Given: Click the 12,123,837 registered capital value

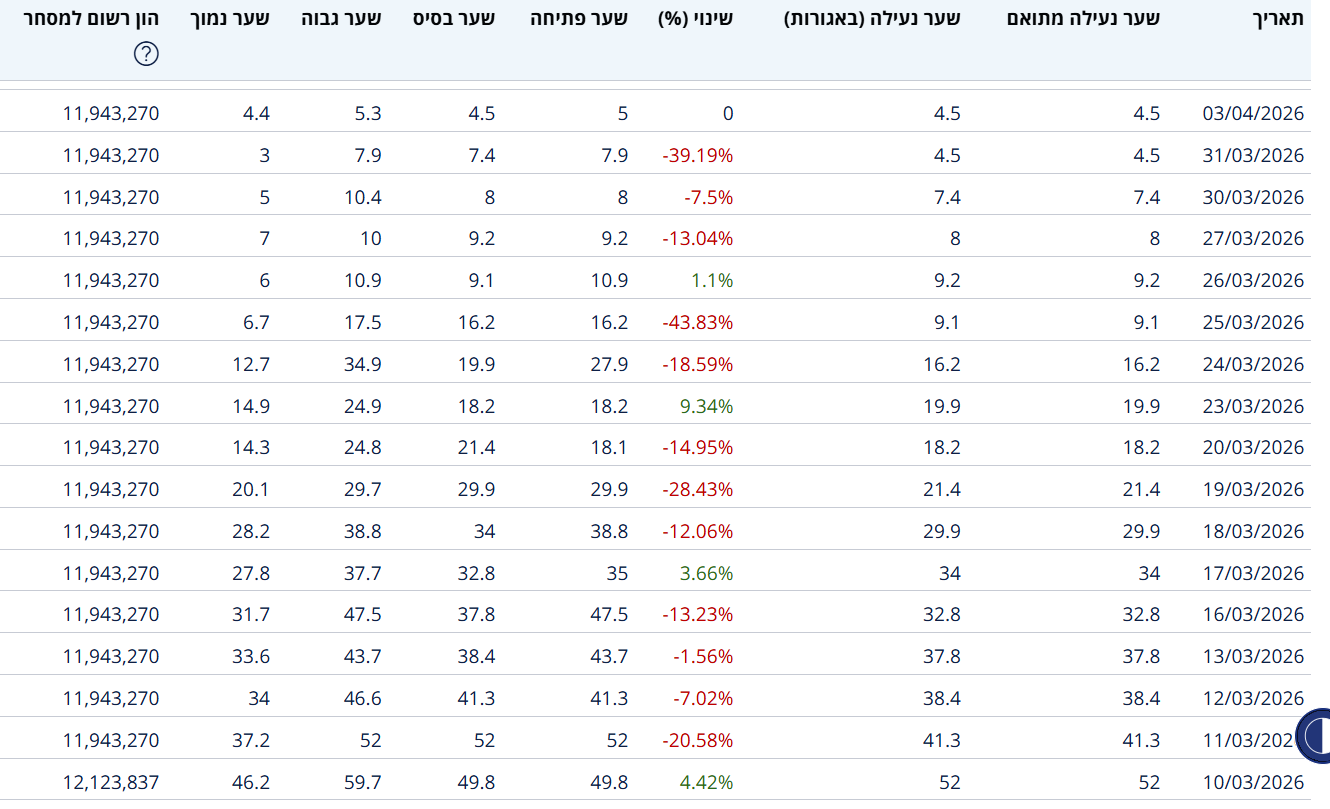Looking at the screenshot, I should click(110, 782).
